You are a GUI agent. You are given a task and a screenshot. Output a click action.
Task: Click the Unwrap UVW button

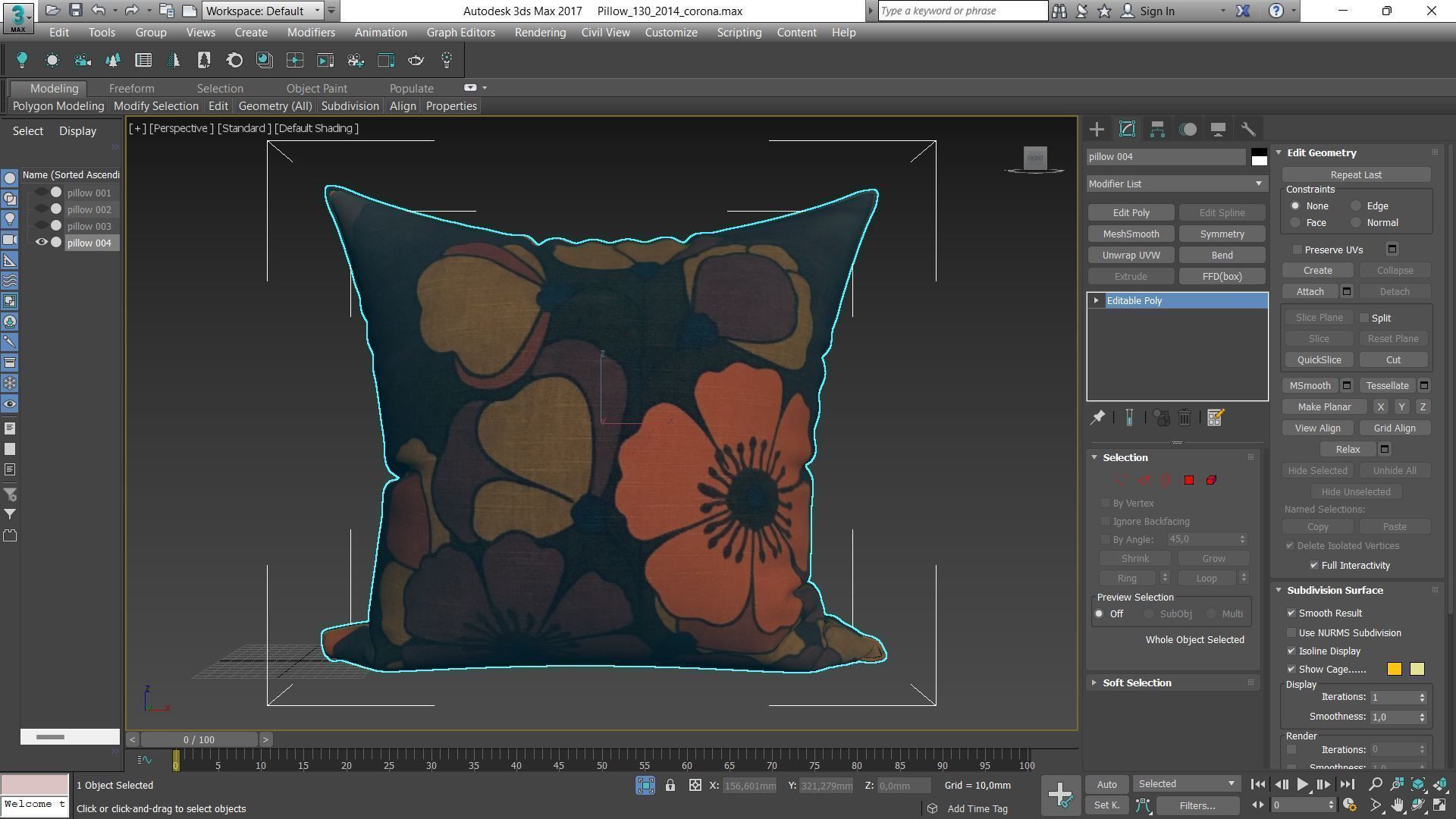[x=1131, y=255]
